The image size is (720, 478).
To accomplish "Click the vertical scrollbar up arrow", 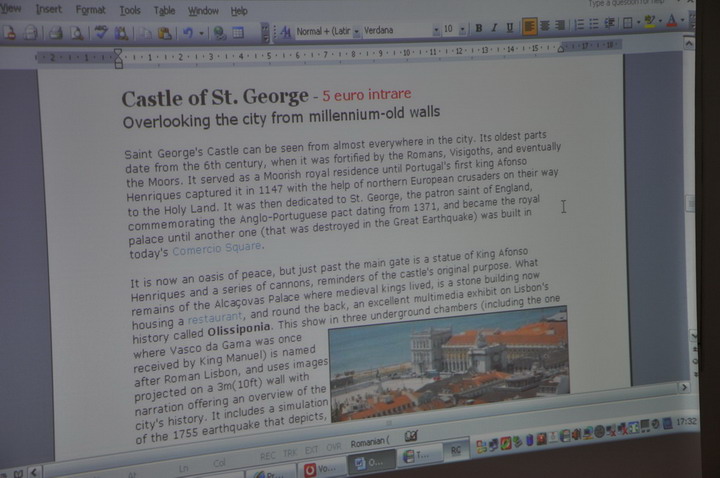I will (689, 43).
